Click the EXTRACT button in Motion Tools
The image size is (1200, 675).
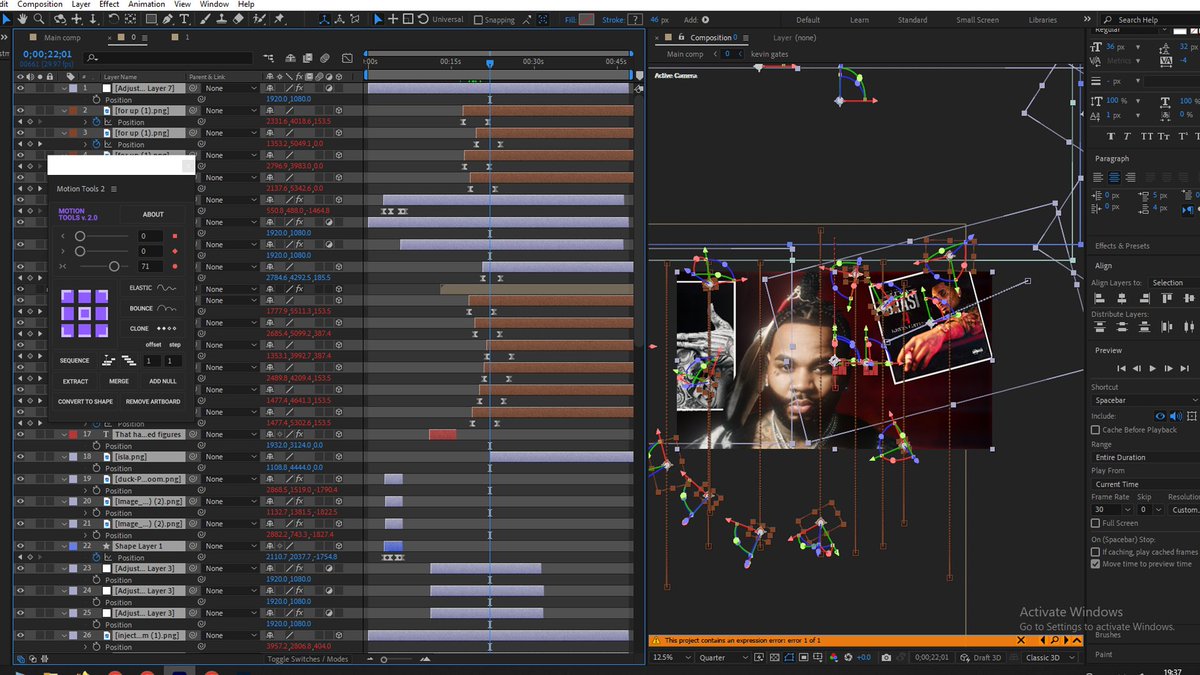pos(76,381)
